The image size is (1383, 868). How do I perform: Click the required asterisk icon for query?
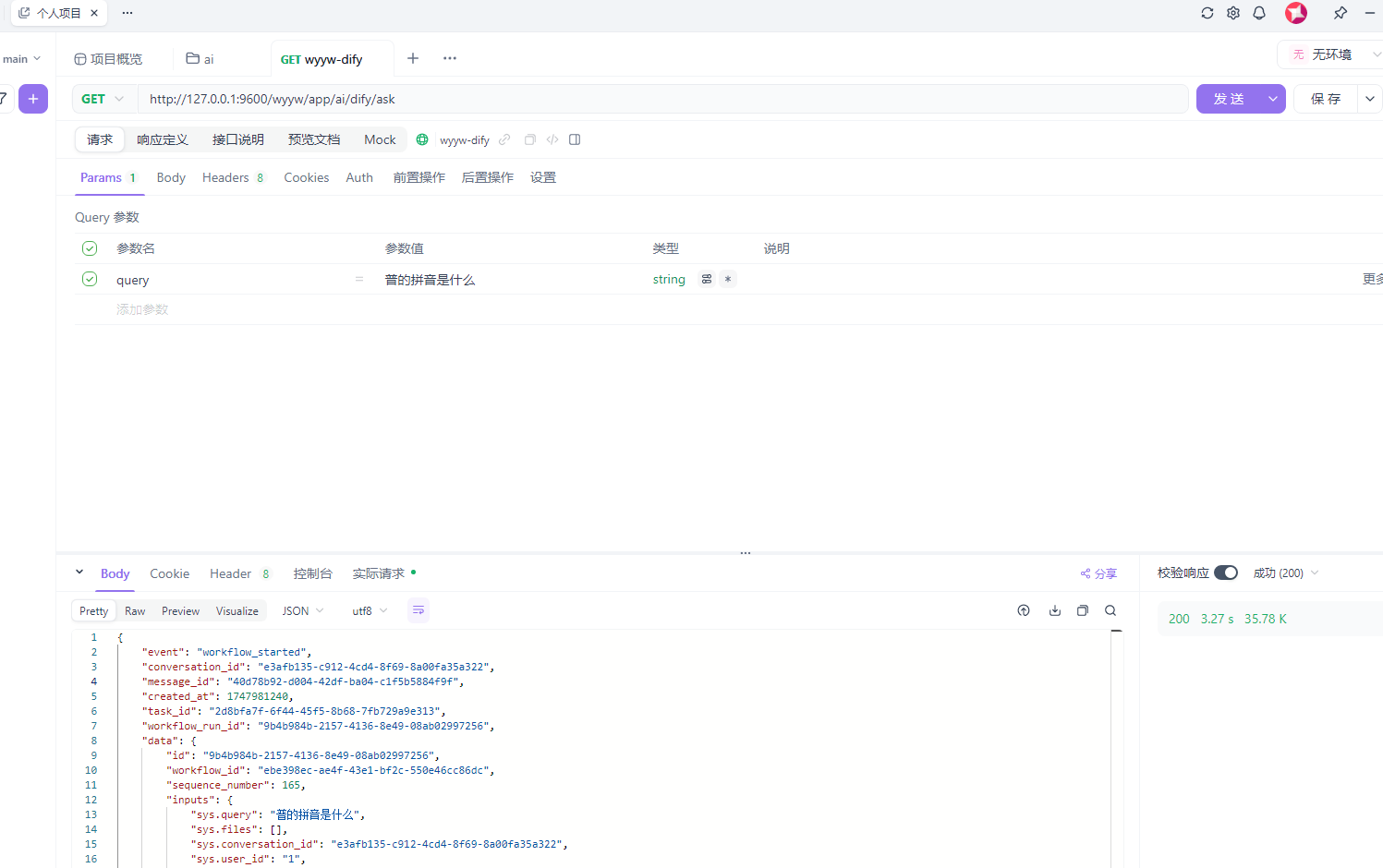click(728, 279)
